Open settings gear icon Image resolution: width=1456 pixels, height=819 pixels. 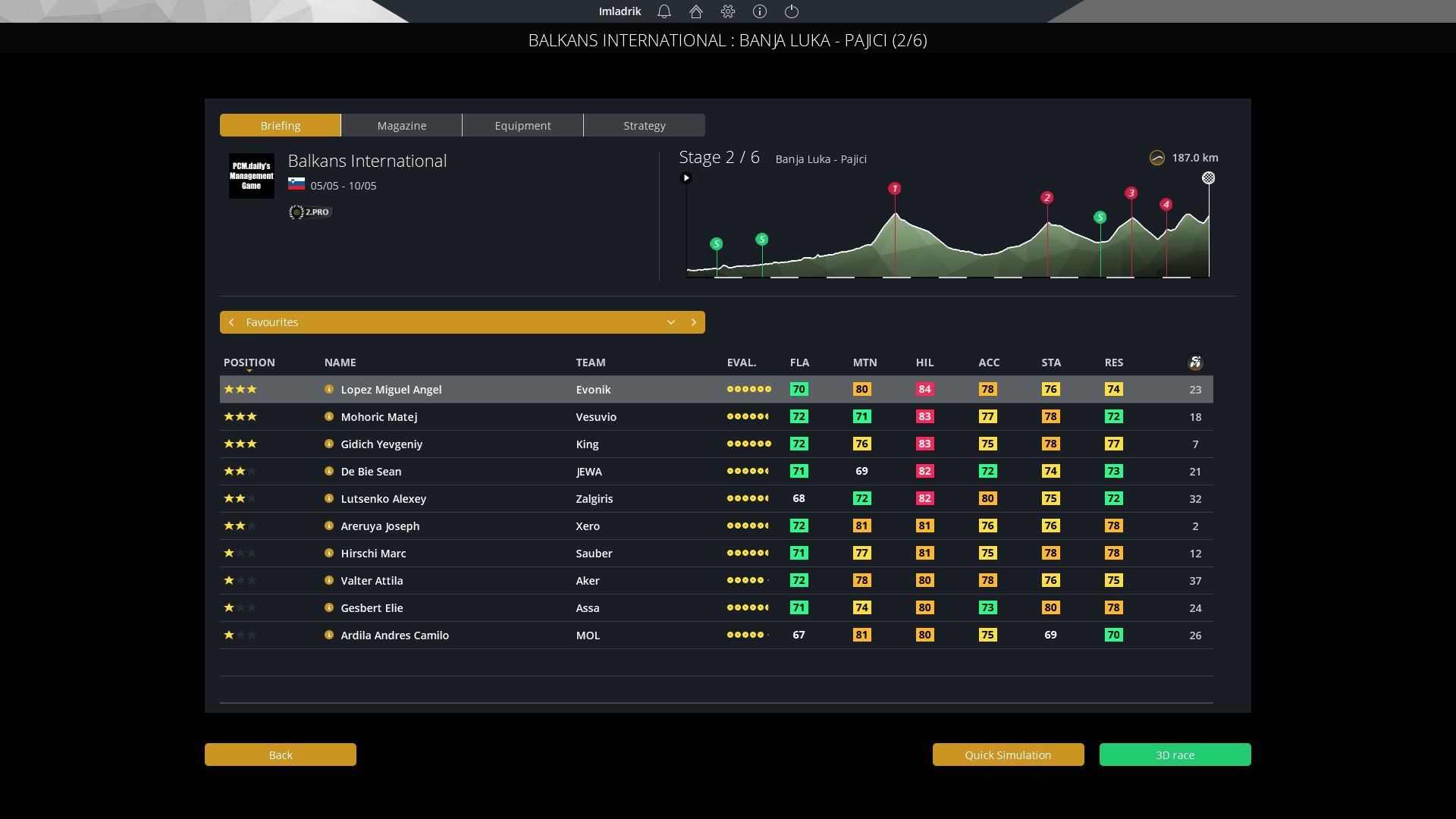728,11
